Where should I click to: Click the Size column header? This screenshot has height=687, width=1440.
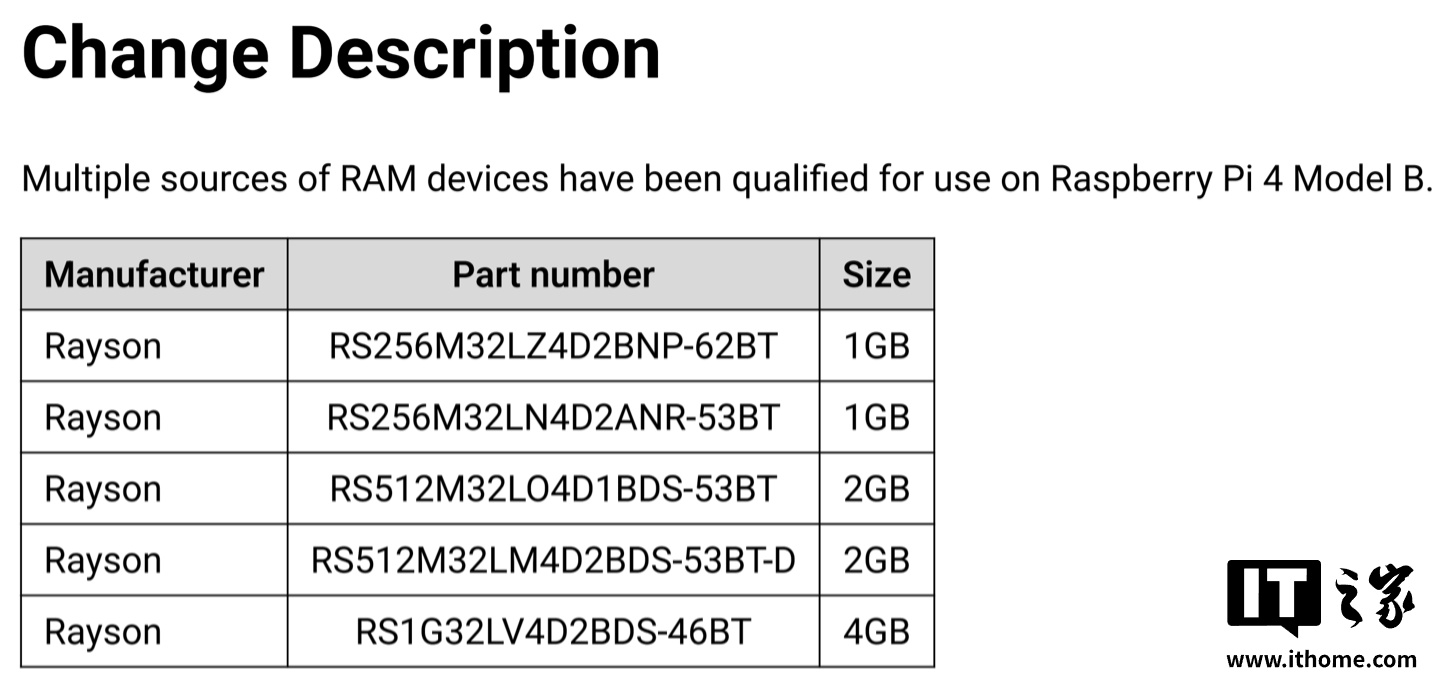[x=876, y=274]
